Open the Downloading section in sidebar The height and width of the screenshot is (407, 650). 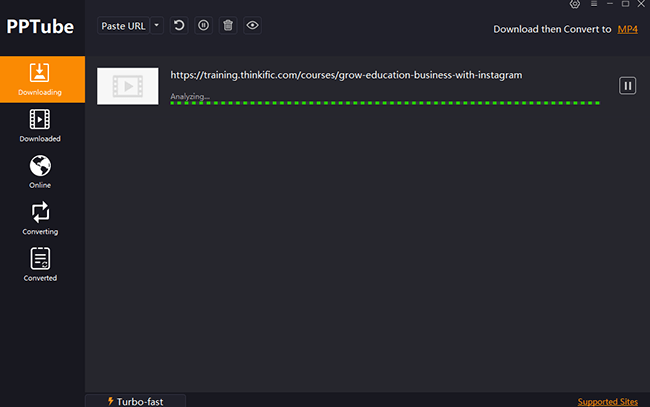pyautogui.click(x=42, y=80)
